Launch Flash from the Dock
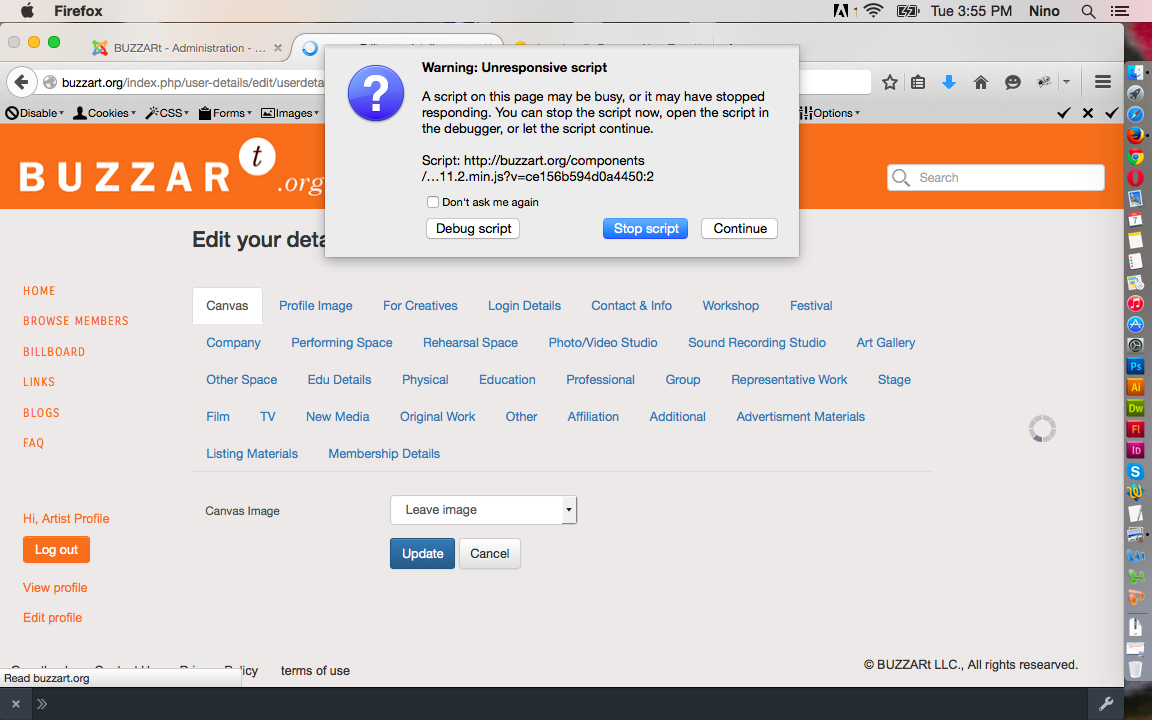The width and height of the screenshot is (1152, 720). 1136,429
